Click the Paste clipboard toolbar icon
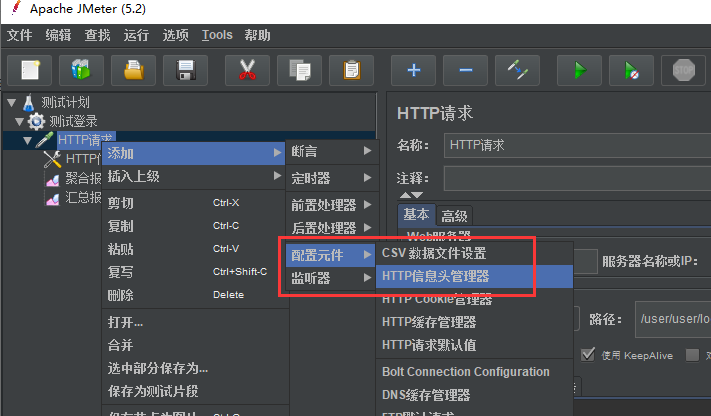The width and height of the screenshot is (711, 416). [351, 70]
